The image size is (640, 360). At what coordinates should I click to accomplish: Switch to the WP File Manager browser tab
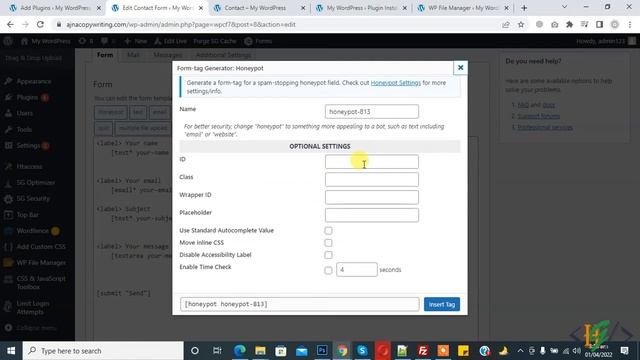(x=463, y=8)
